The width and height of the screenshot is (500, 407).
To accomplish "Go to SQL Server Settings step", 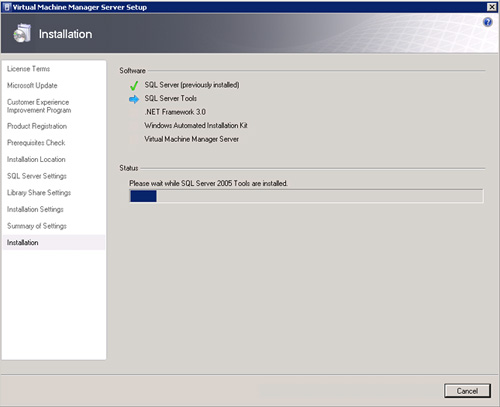I will 37,176.
